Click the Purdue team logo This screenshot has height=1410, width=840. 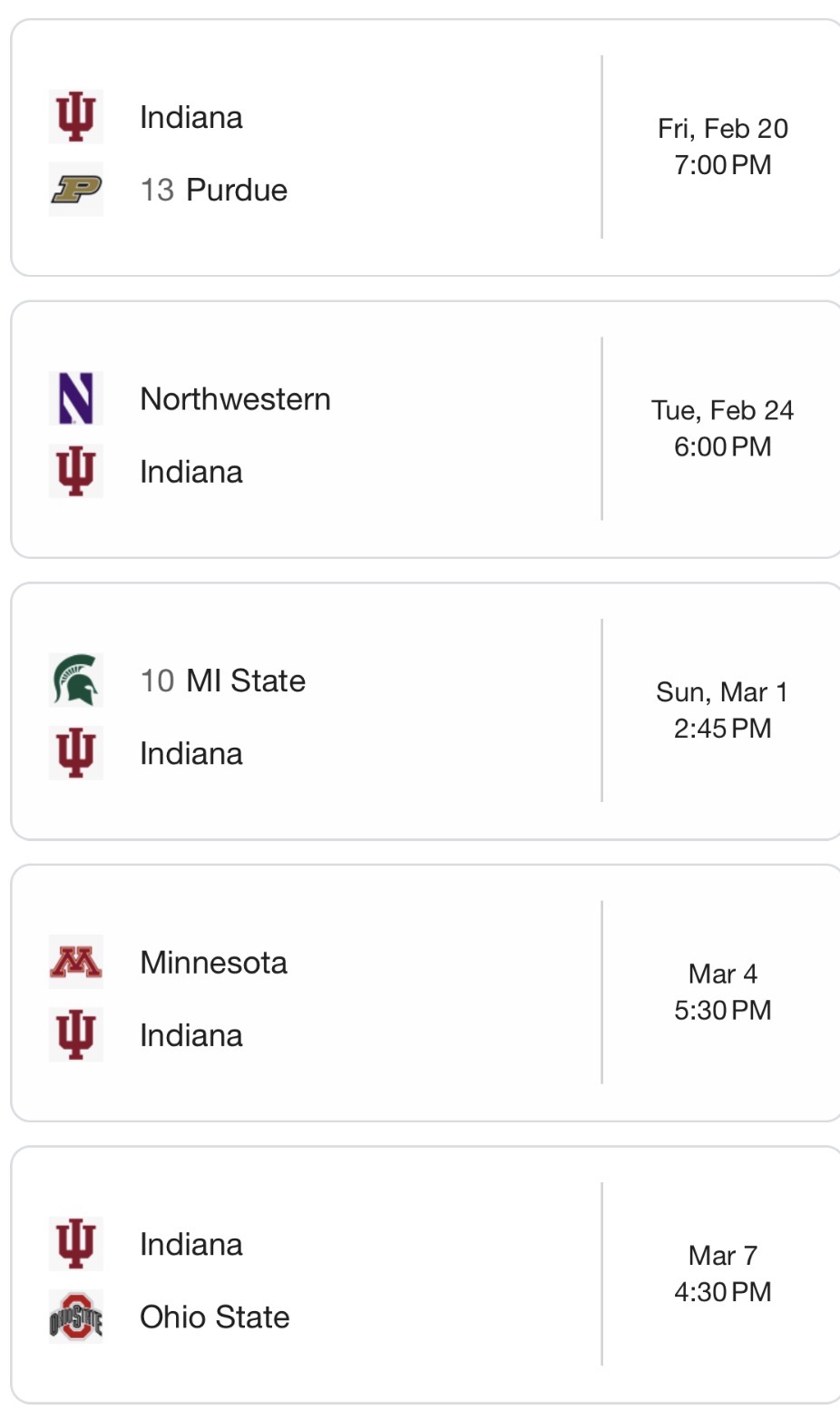pyautogui.click(x=76, y=190)
